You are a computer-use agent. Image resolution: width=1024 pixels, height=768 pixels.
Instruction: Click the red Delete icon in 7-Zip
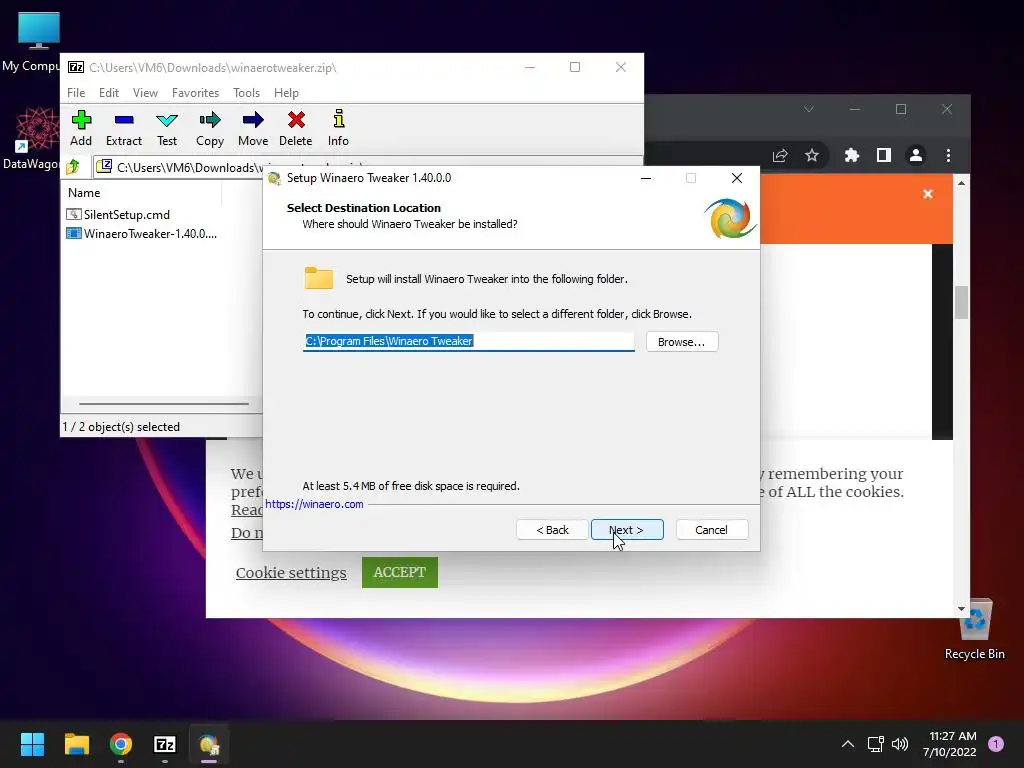coord(296,128)
